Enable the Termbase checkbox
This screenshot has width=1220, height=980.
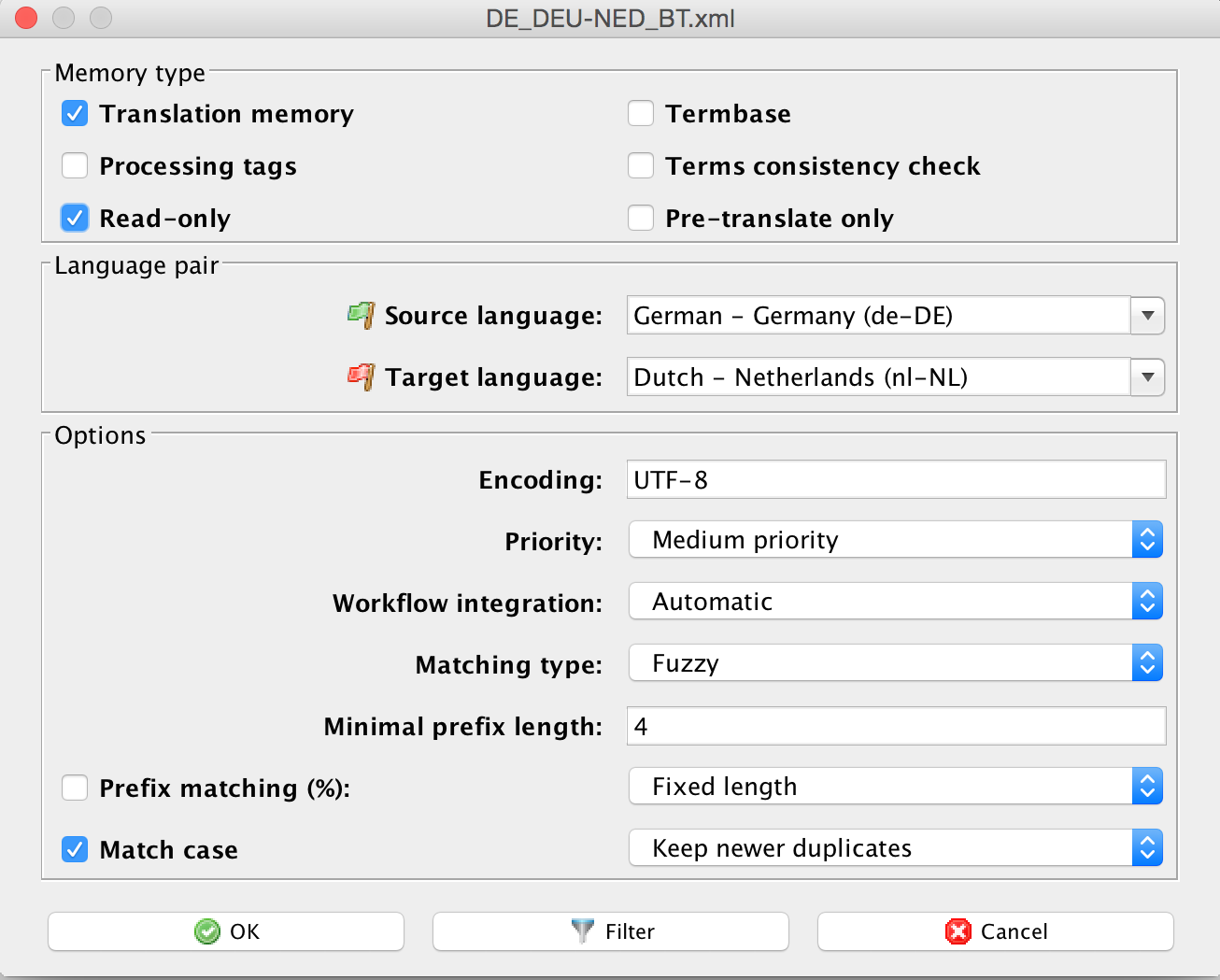(641, 114)
